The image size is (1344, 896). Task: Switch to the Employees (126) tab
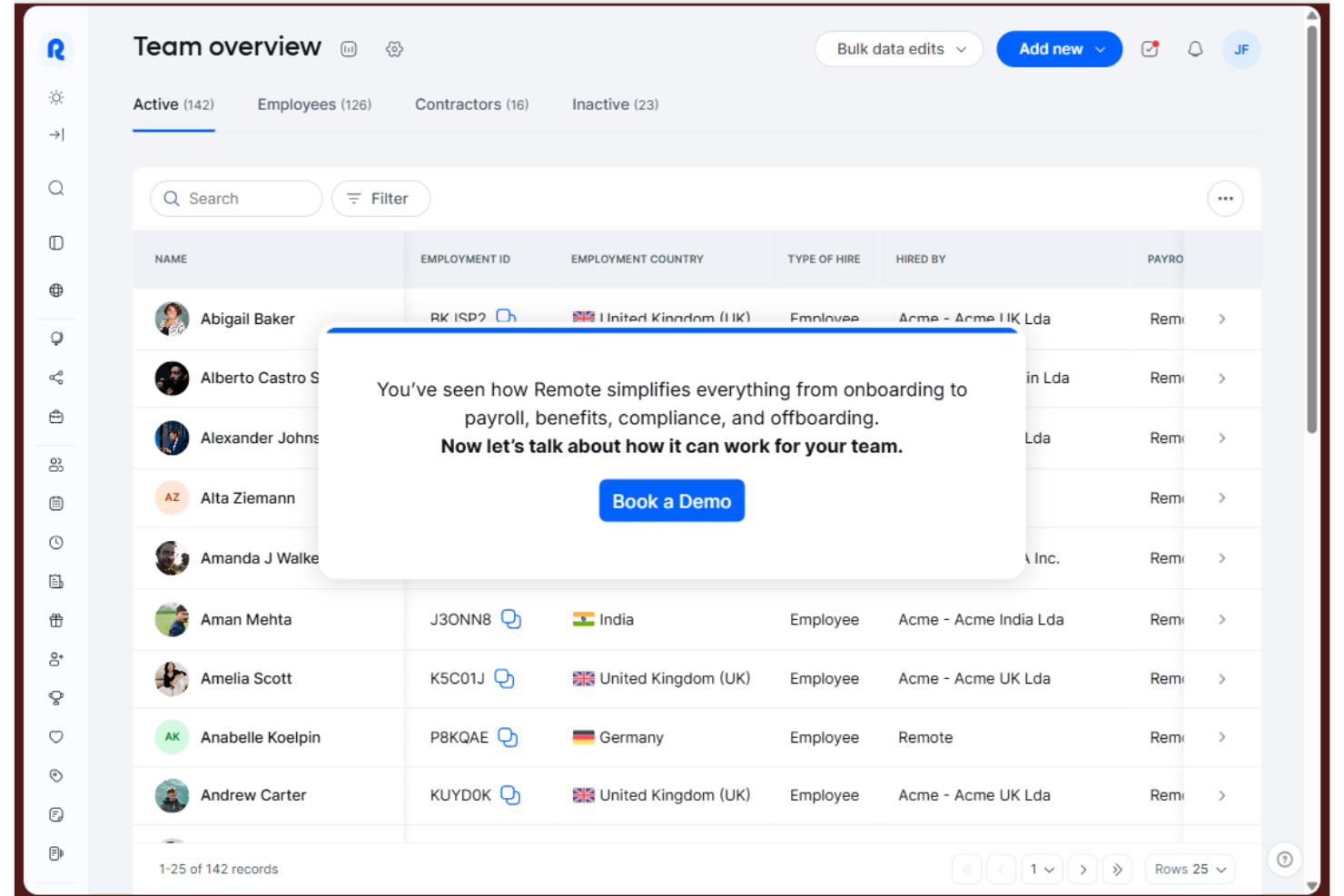click(314, 104)
